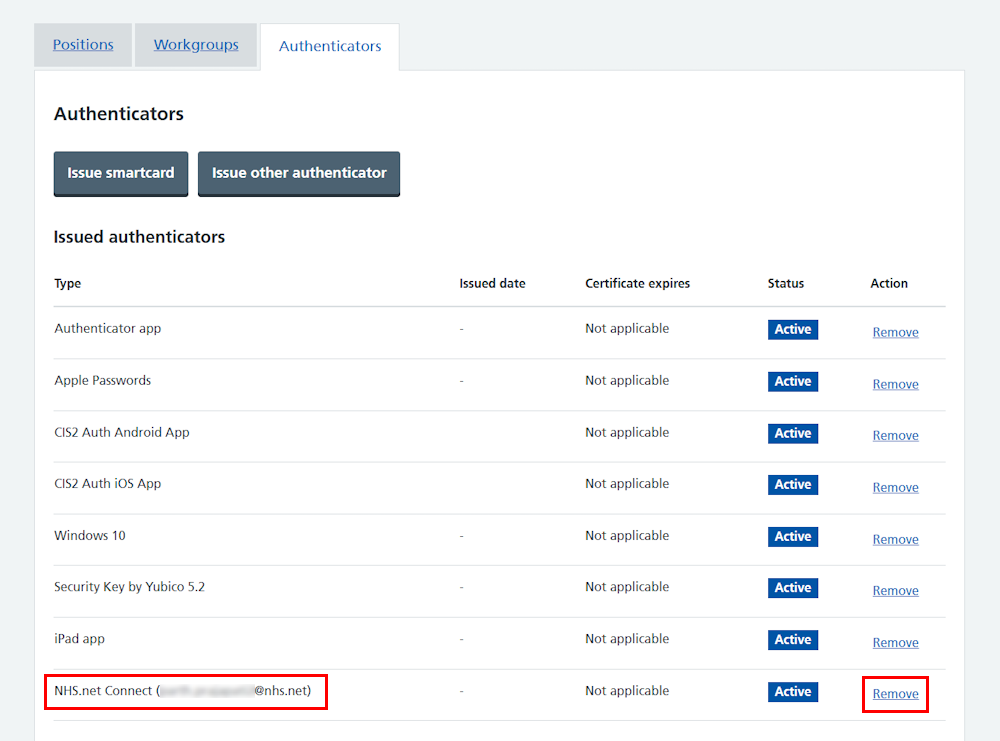Remove the Windows 10 authenticator
This screenshot has width=1000, height=741.
pos(895,539)
